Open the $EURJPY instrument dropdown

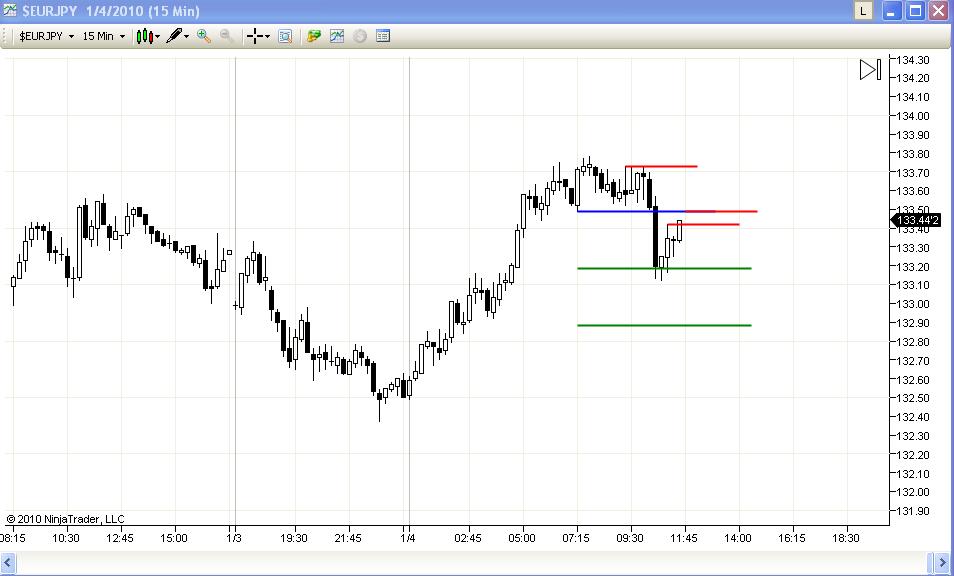(46, 36)
